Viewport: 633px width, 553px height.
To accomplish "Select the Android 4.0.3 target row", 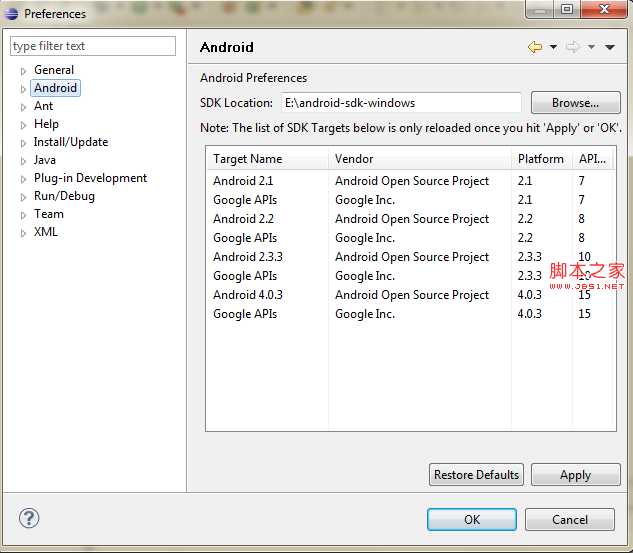I will pos(411,295).
